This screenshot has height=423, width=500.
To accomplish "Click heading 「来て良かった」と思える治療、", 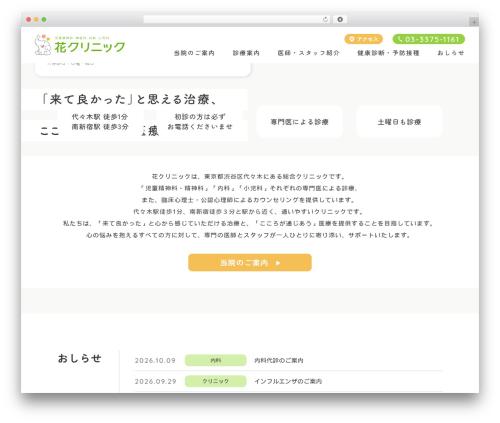I will (128, 99).
